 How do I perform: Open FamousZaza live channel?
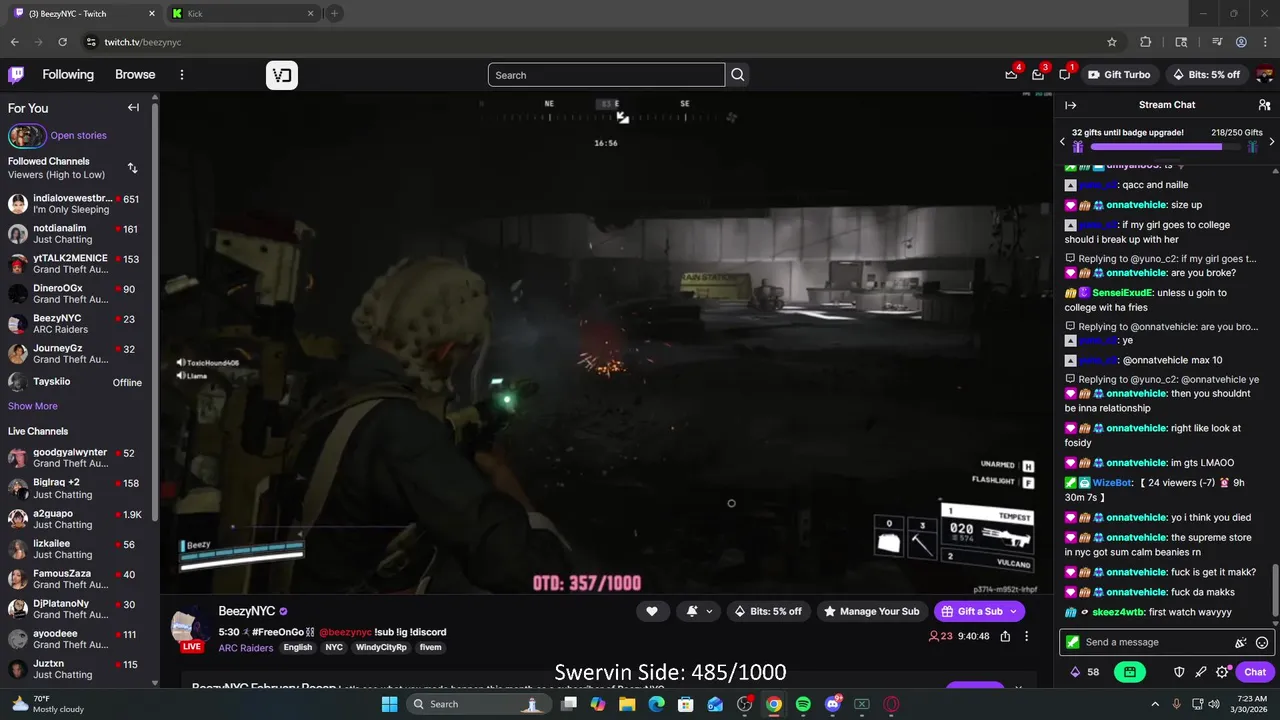click(75, 579)
